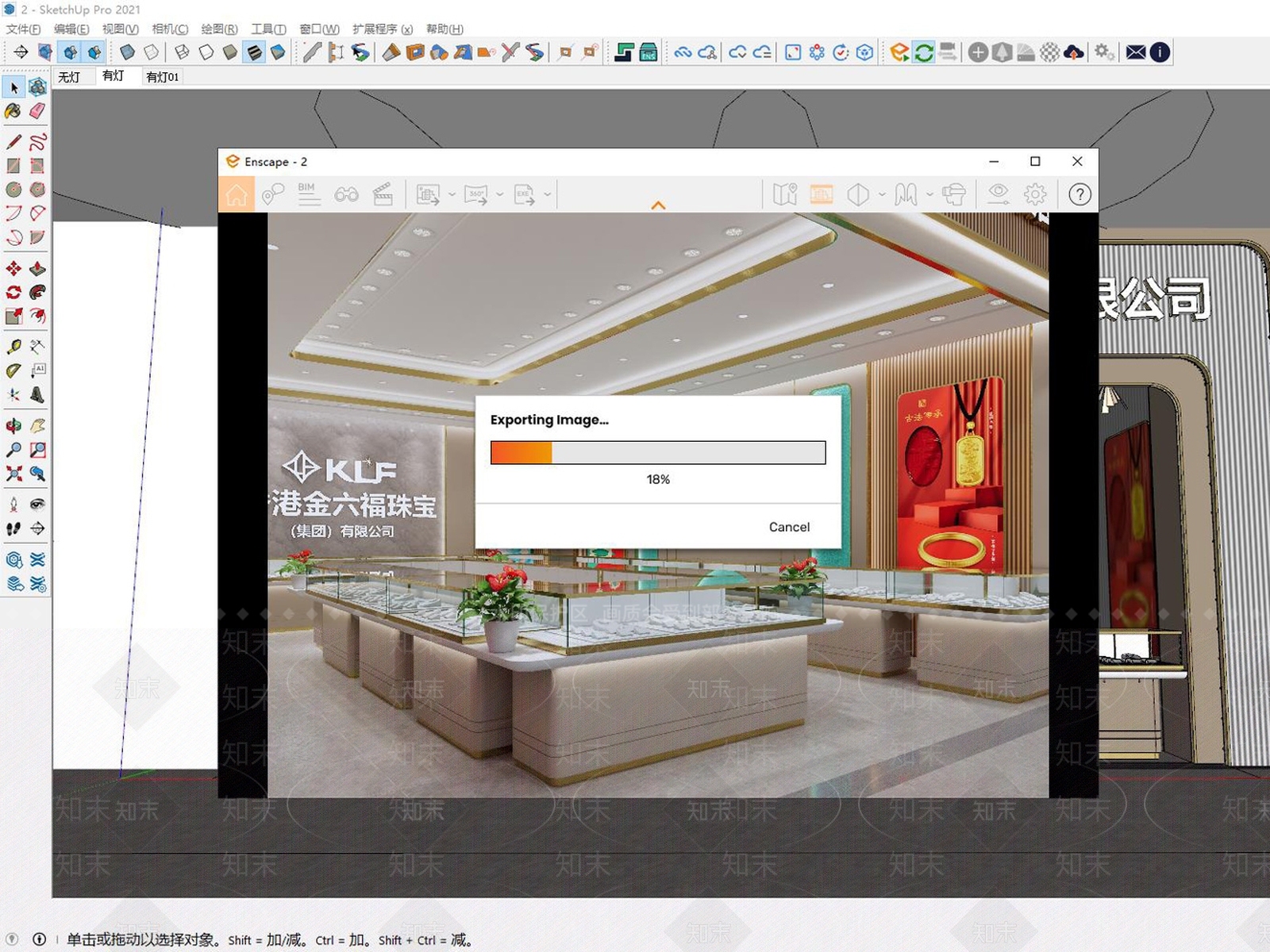Cancel the image export
1270x952 pixels.
coord(789,527)
